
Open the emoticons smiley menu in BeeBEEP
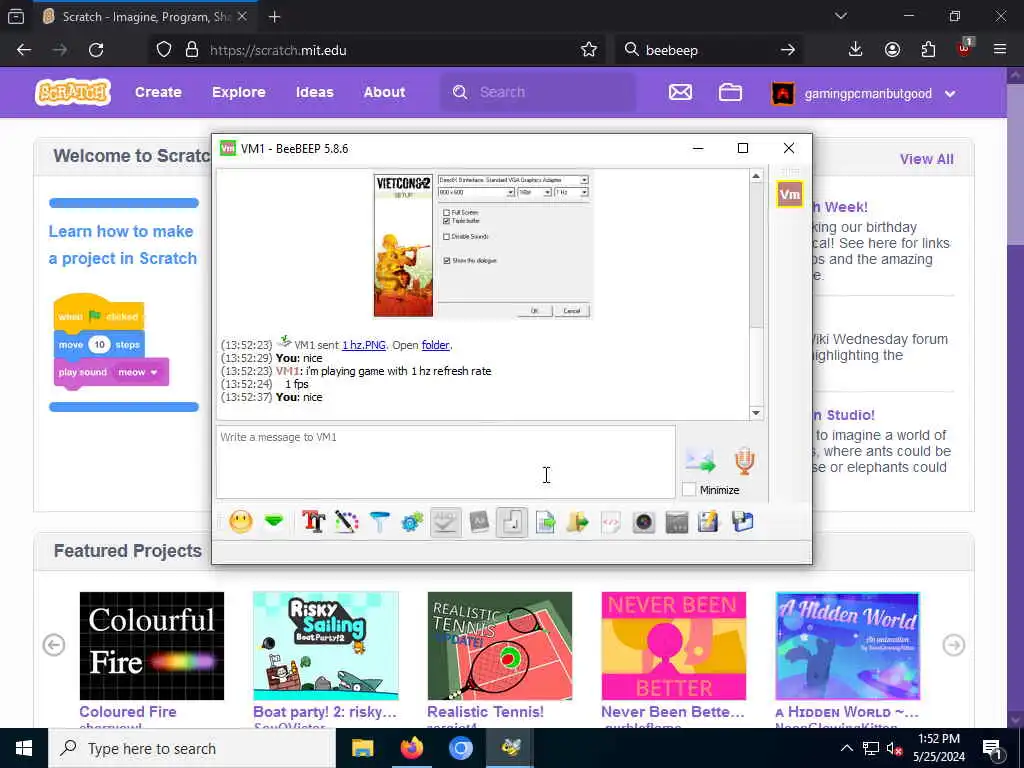240,522
